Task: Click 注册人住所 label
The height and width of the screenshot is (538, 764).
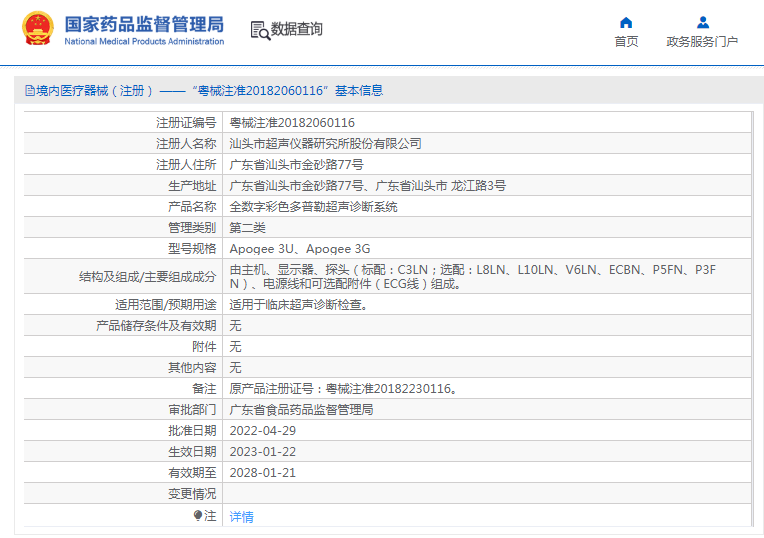Action: [186, 165]
